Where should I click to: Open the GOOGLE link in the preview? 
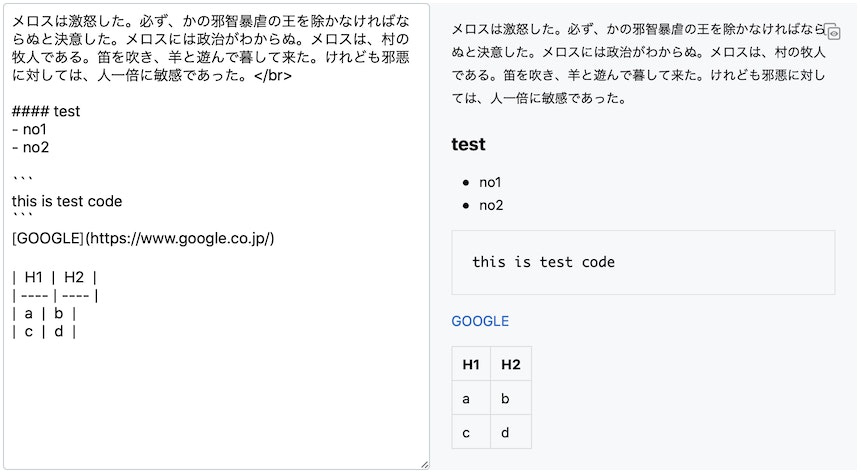click(x=480, y=321)
